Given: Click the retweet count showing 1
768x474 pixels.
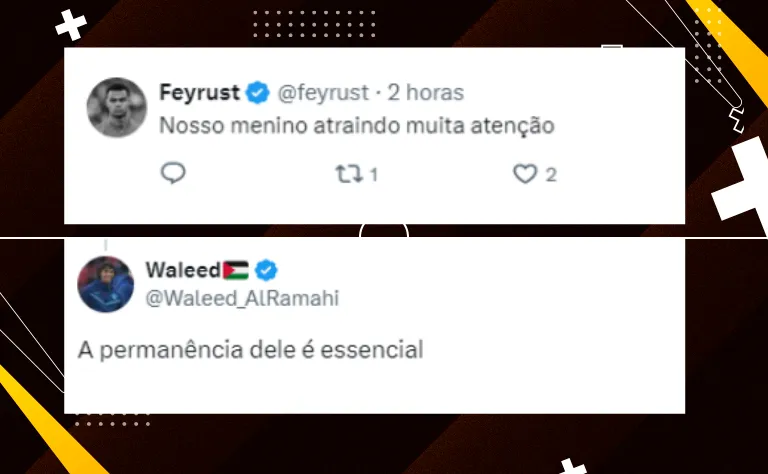Looking at the screenshot, I should (374, 175).
